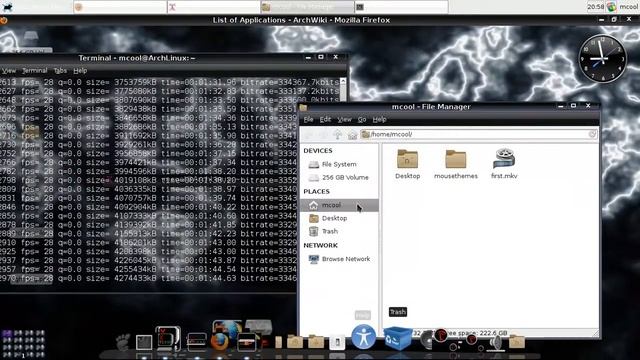Image resolution: width=640 pixels, height=360 pixels.
Task: Click the blue recycle bin dock icon
Action: point(398,338)
